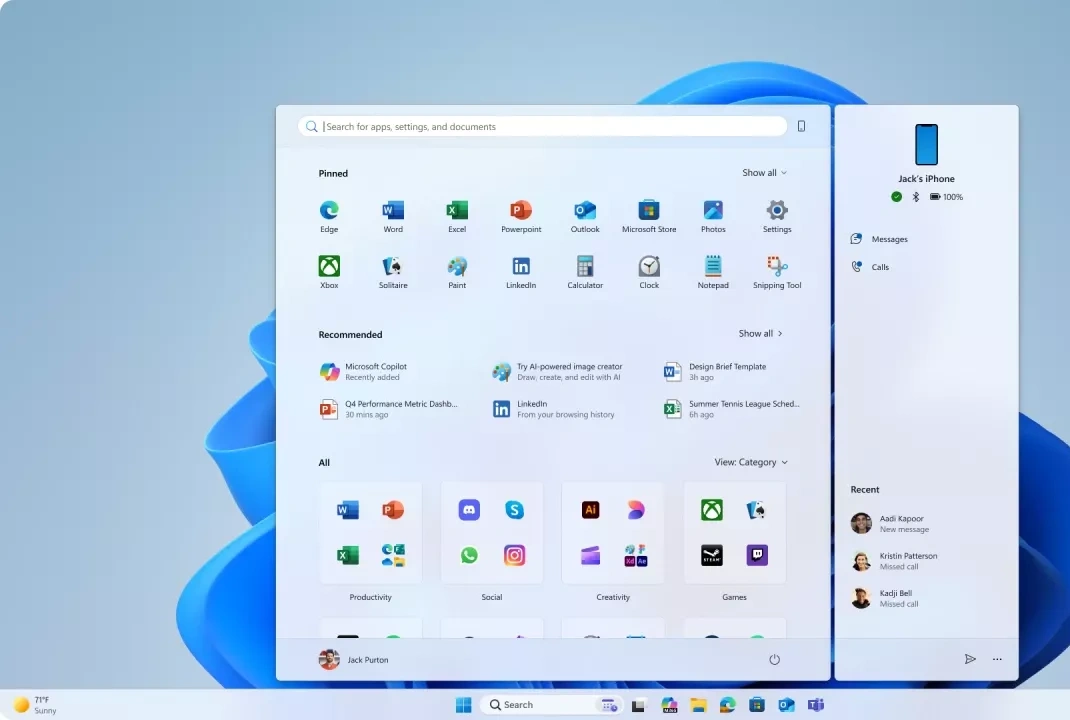The image size is (1070, 720).
Task: Open Design Brief Template document
Action: [727, 372]
